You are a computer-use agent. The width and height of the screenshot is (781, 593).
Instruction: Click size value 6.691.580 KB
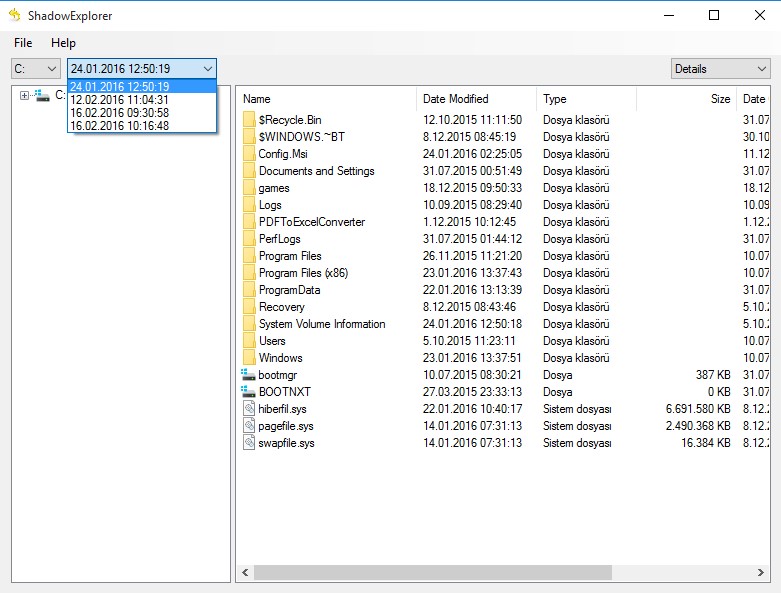click(x=698, y=409)
